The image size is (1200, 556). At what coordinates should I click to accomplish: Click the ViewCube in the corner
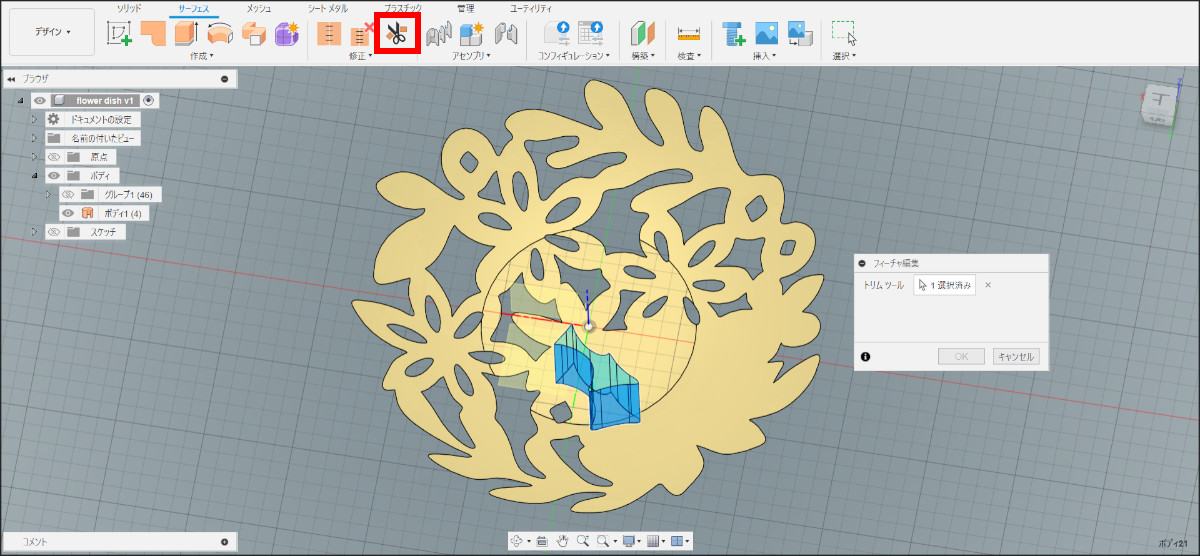[1162, 102]
